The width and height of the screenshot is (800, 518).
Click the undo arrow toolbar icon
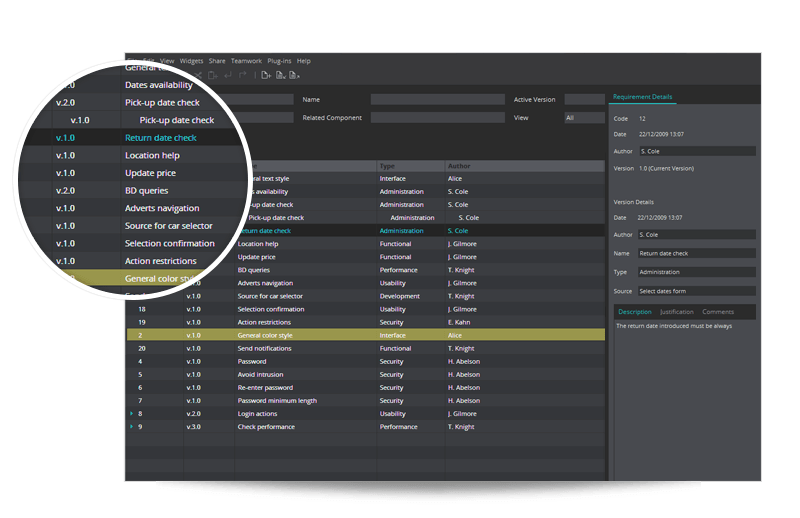point(228,76)
